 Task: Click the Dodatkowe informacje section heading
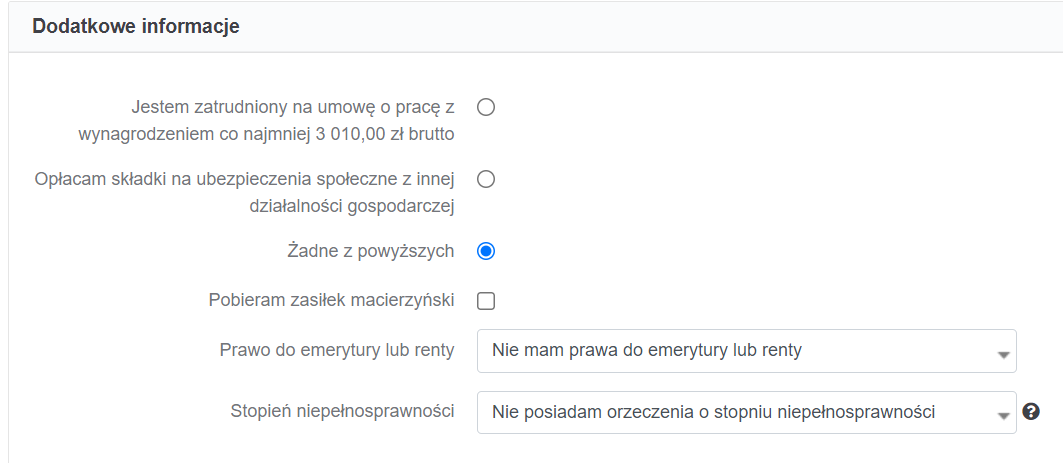click(x=136, y=26)
